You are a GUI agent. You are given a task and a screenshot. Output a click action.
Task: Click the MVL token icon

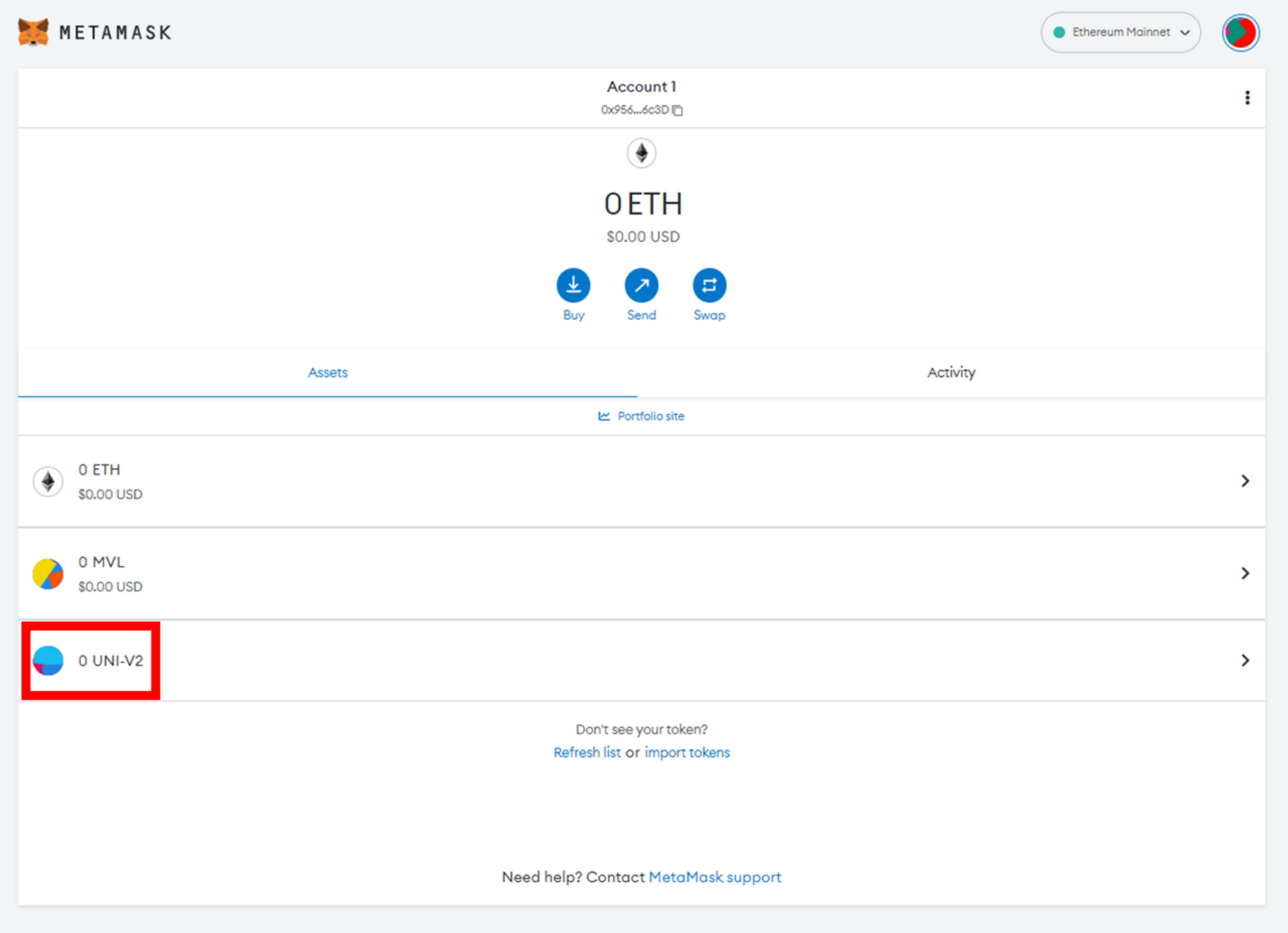coord(48,573)
